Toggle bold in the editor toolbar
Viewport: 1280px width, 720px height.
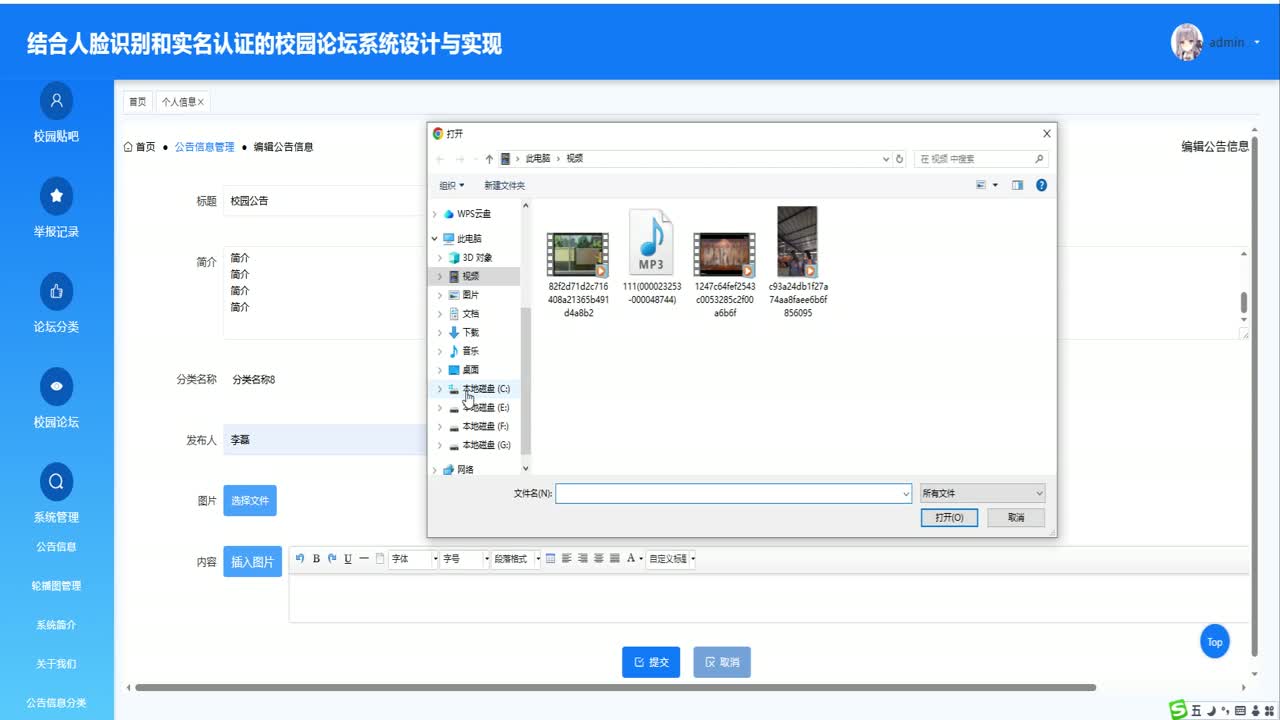316,559
